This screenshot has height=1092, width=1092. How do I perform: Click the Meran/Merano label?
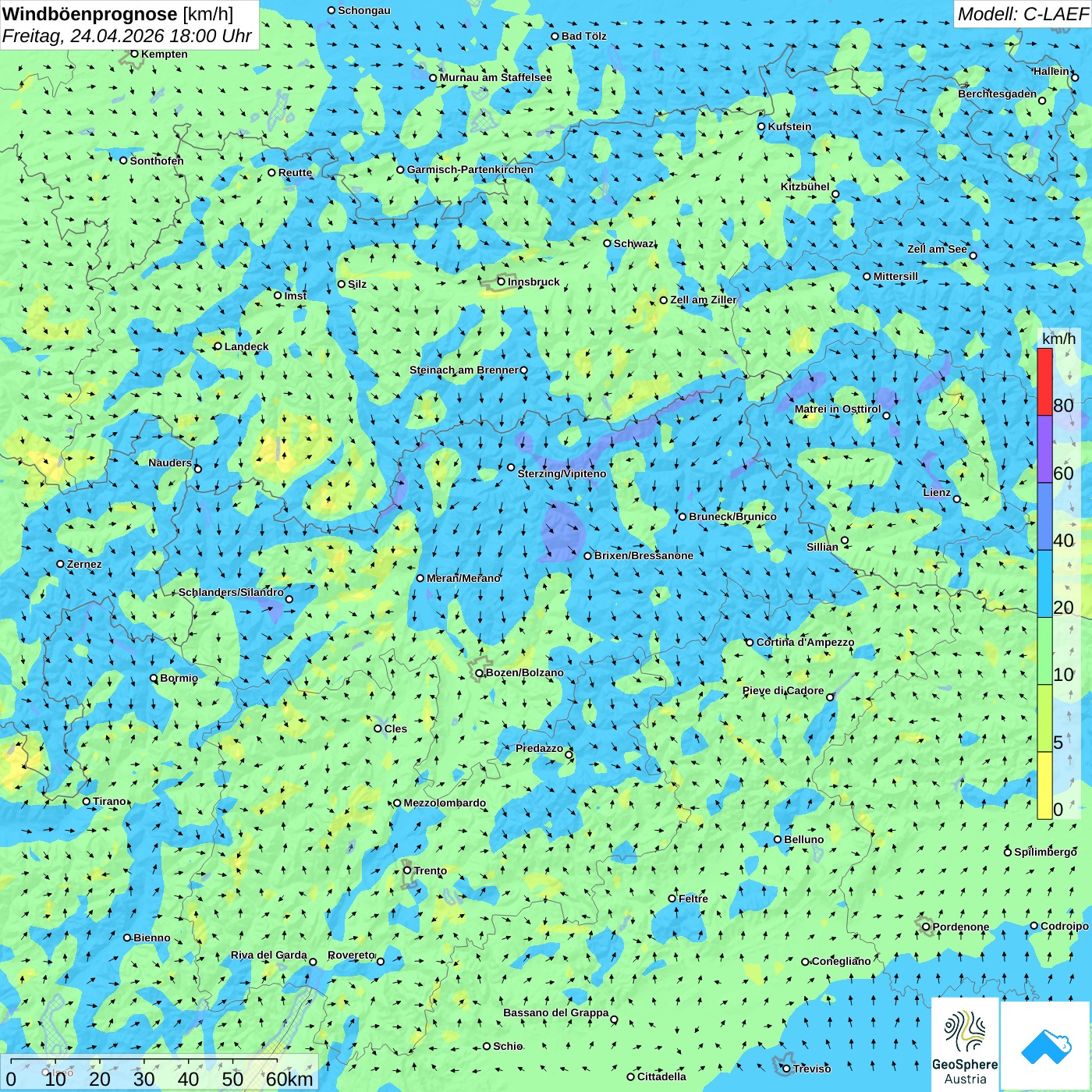coord(463,578)
